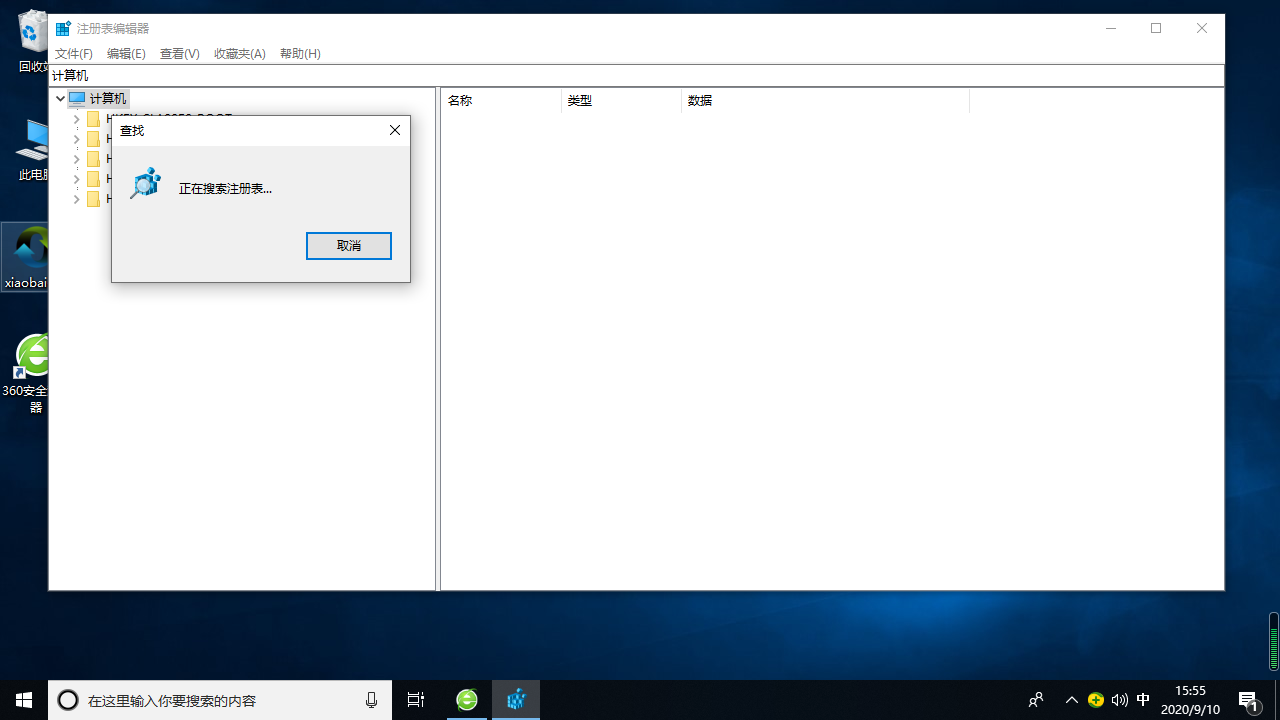Expand the last registry hive folder
Viewport: 1280px width, 720px height.
pyautogui.click(x=77, y=199)
